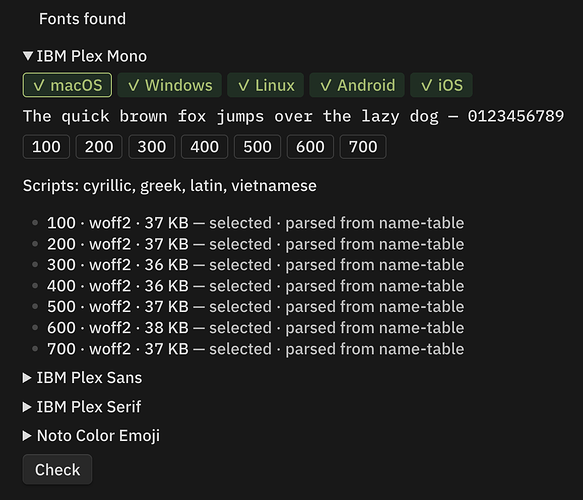The height and width of the screenshot is (500, 583).
Task: Click the 100 woff2 37 KB list entry
Action: (255, 223)
